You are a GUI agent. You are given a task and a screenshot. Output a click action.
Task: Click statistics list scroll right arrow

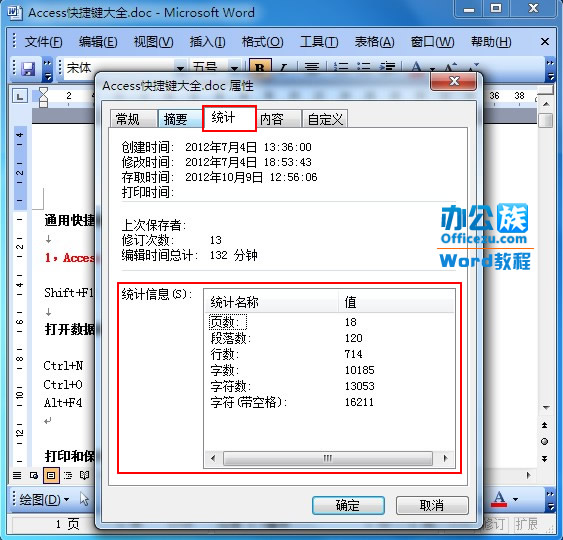445,458
